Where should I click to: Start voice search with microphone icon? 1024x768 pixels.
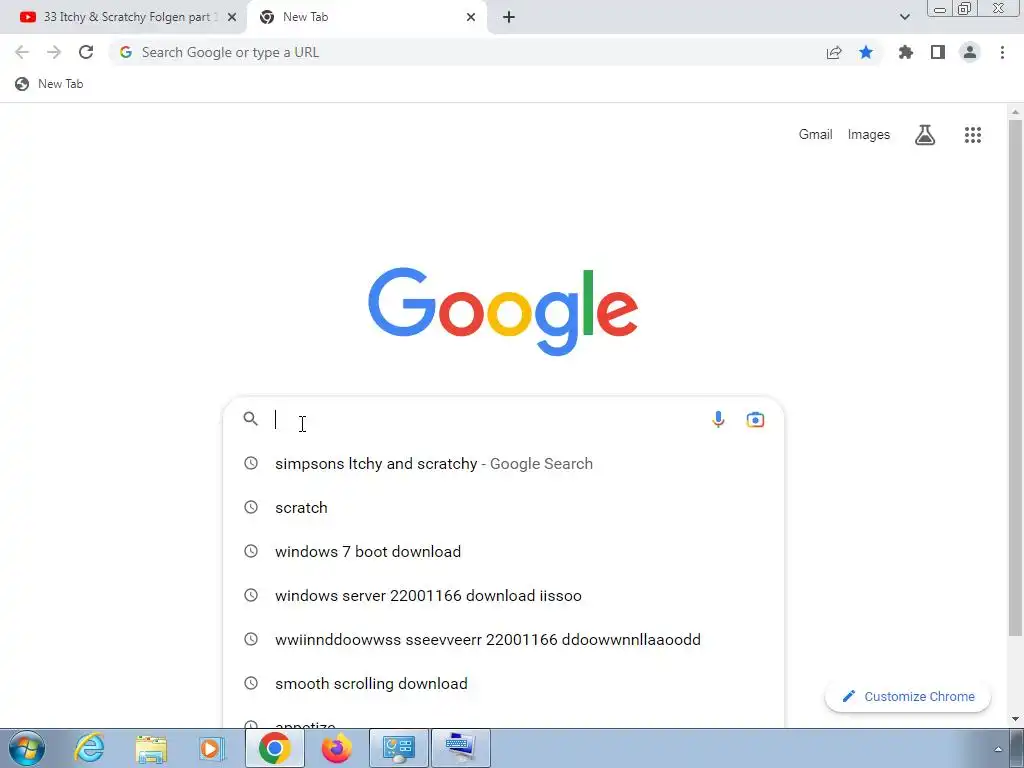[x=718, y=419]
